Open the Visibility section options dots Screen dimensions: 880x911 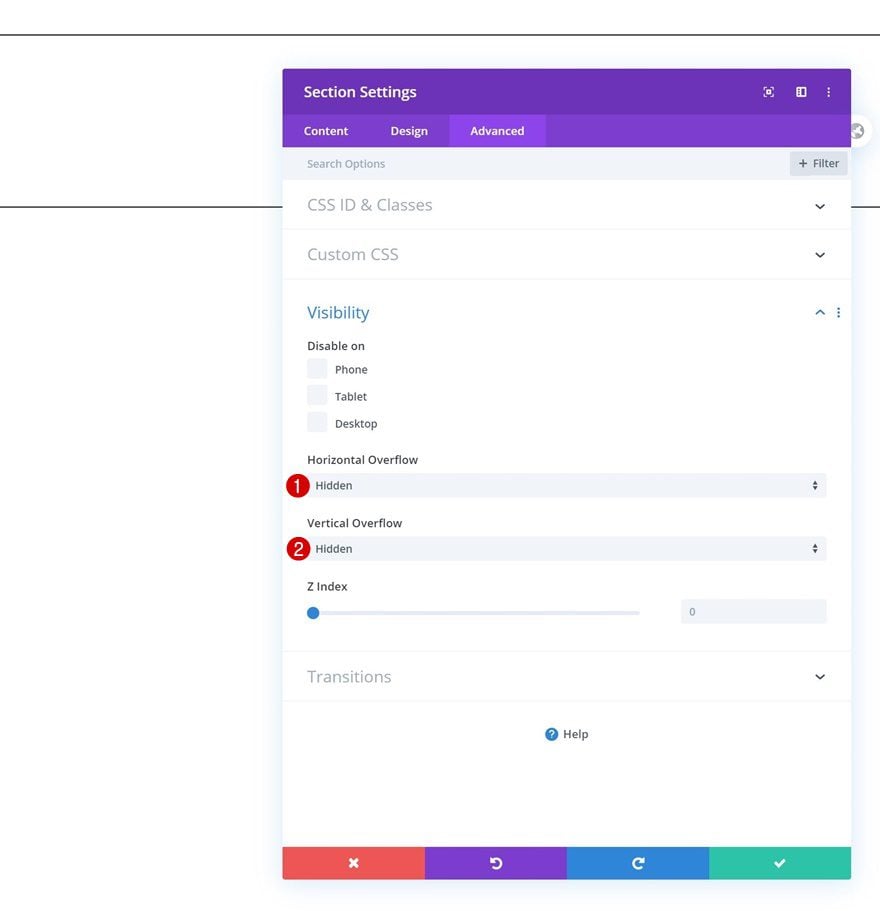pyautogui.click(x=838, y=313)
